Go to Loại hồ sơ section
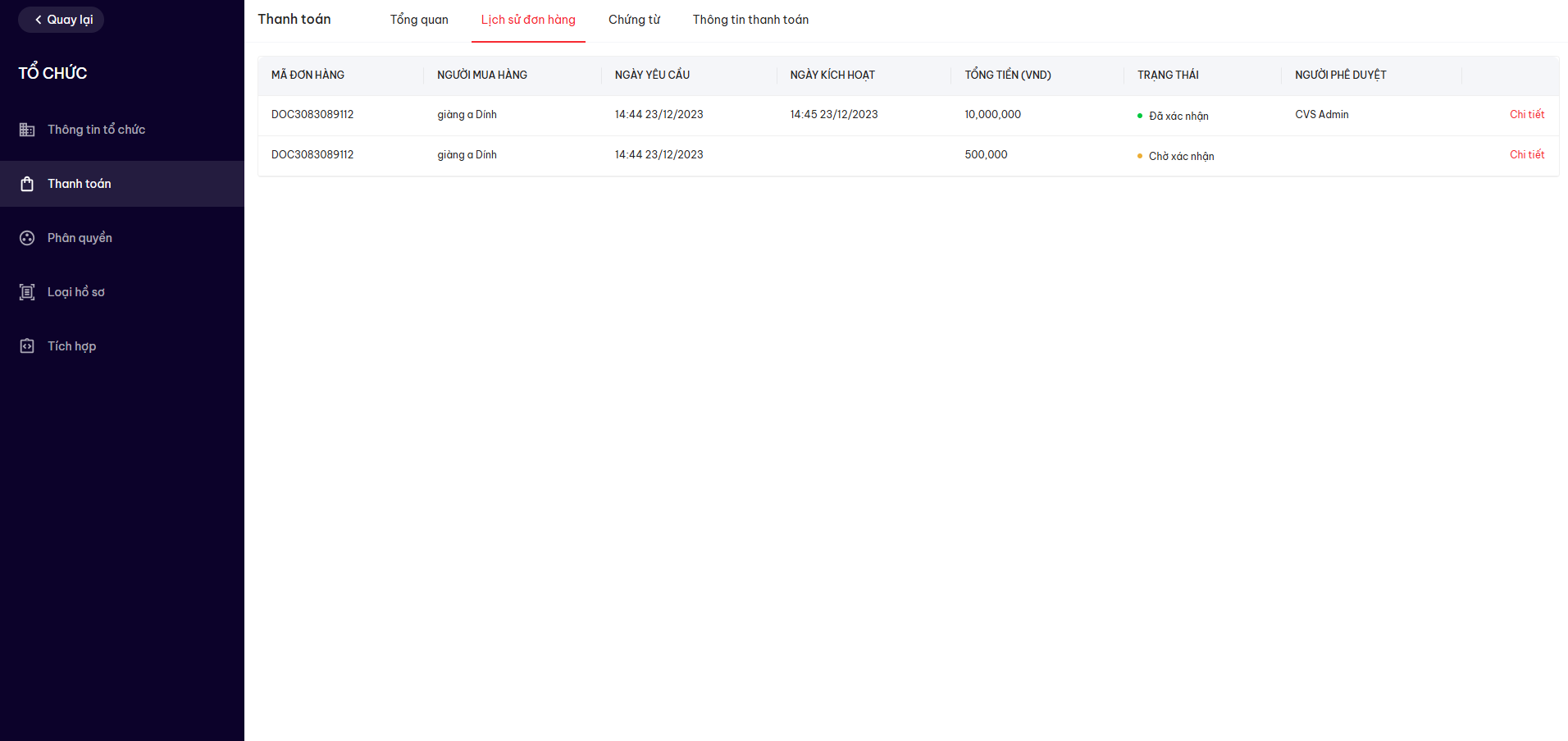Screen dimensions: 1568x741 [x=122, y=292]
